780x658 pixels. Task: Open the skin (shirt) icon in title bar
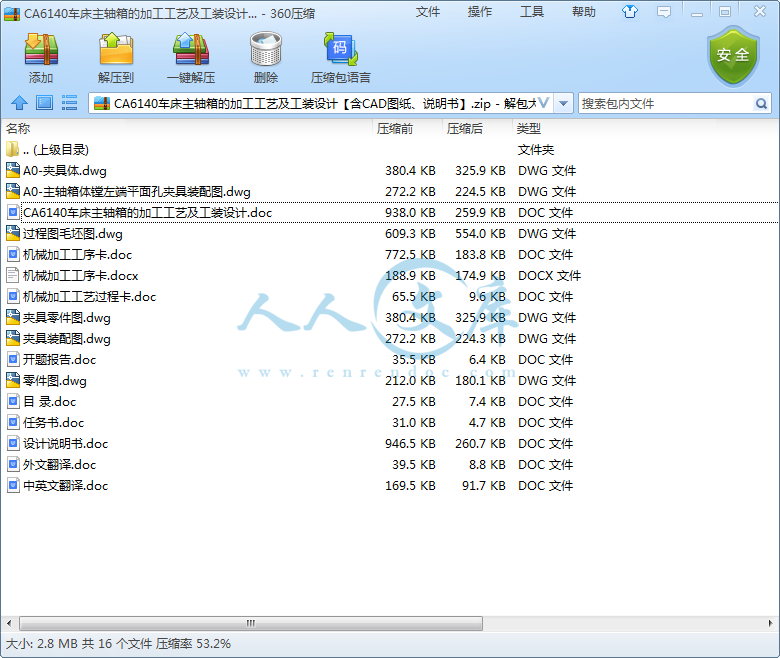click(630, 11)
